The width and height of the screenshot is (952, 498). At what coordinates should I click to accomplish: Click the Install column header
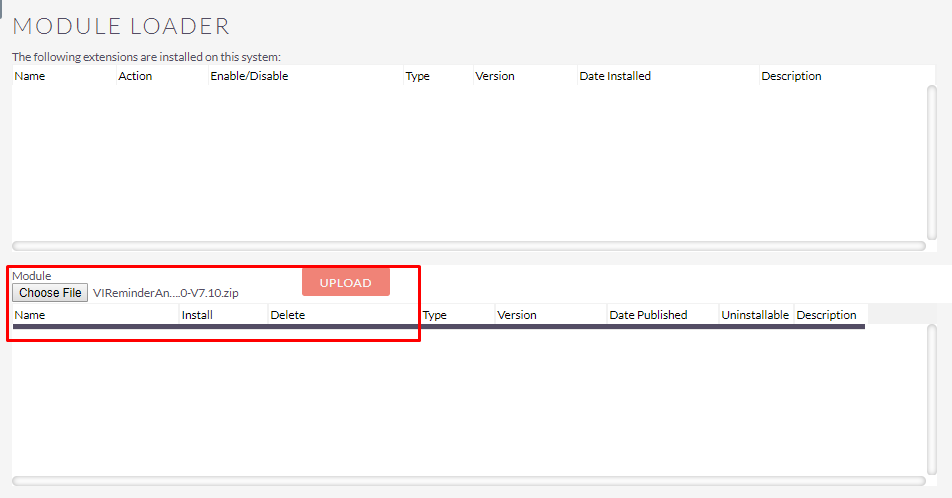coord(197,315)
